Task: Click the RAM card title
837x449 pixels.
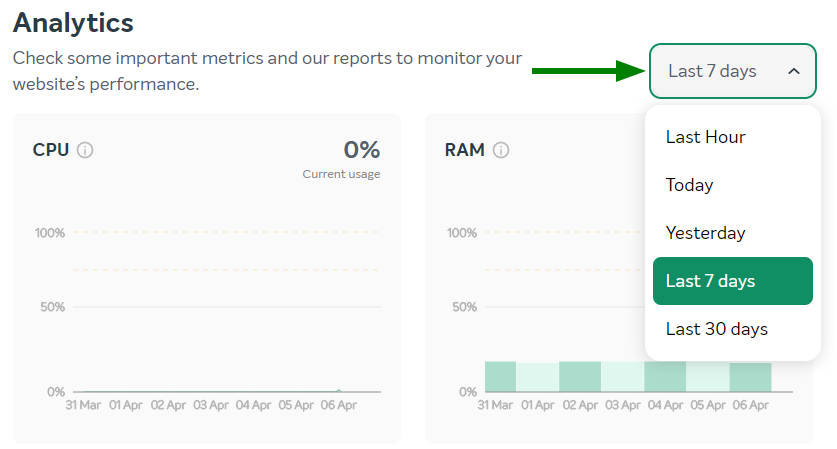Action: click(x=464, y=150)
